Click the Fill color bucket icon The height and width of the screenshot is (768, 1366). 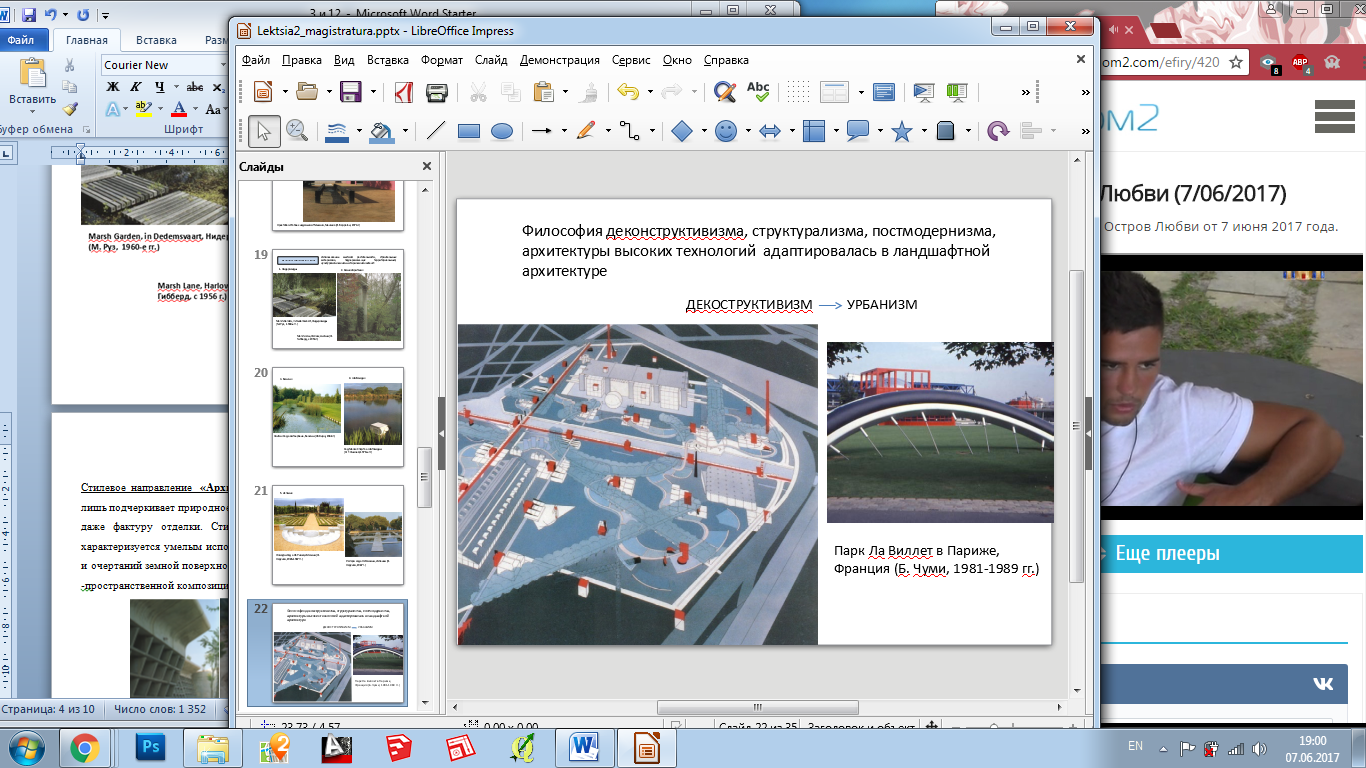(x=380, y=131)
